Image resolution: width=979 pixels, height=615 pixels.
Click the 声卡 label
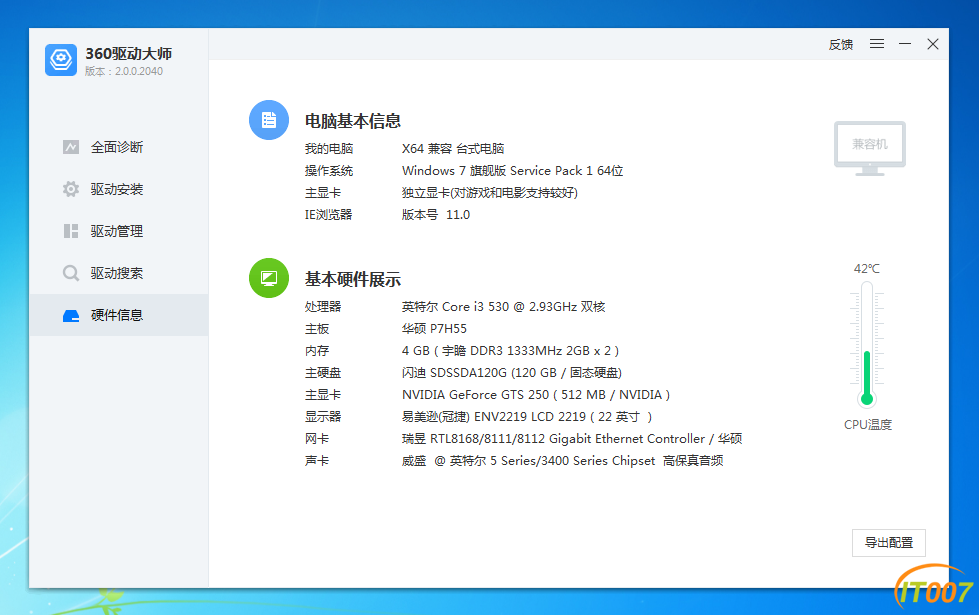317,461
